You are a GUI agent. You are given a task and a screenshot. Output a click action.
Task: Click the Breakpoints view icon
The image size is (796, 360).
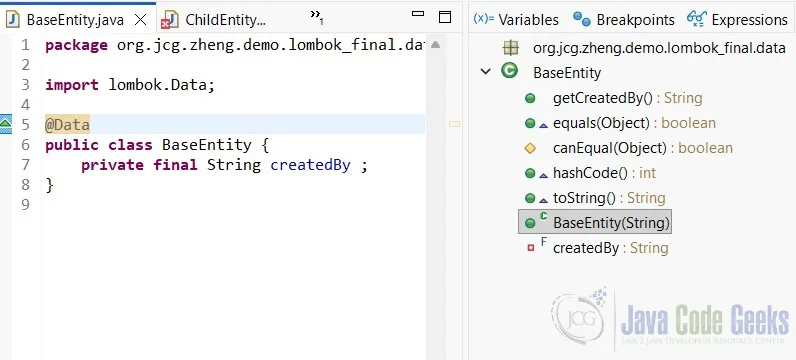click(582, 19)
